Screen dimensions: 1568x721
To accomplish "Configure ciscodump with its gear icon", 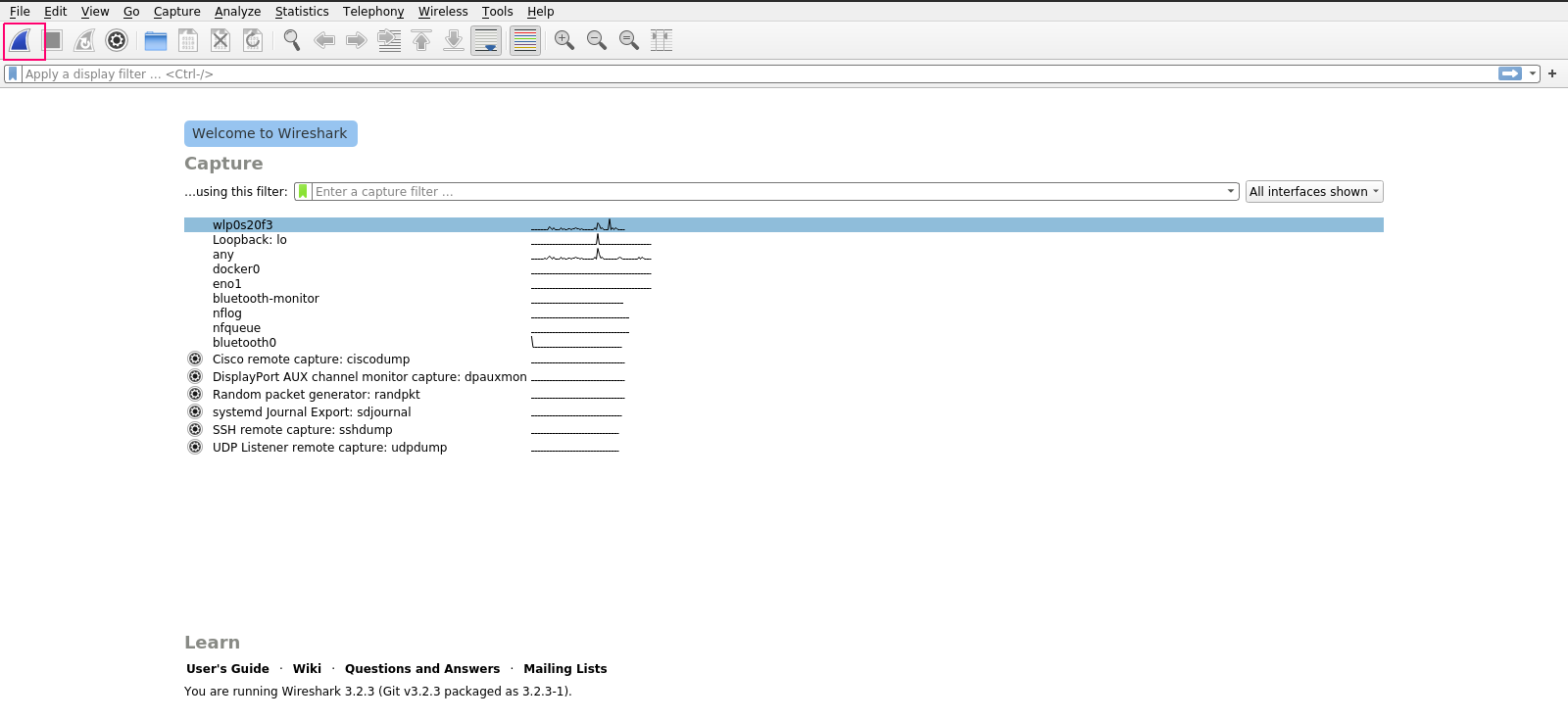I will 195,359.
